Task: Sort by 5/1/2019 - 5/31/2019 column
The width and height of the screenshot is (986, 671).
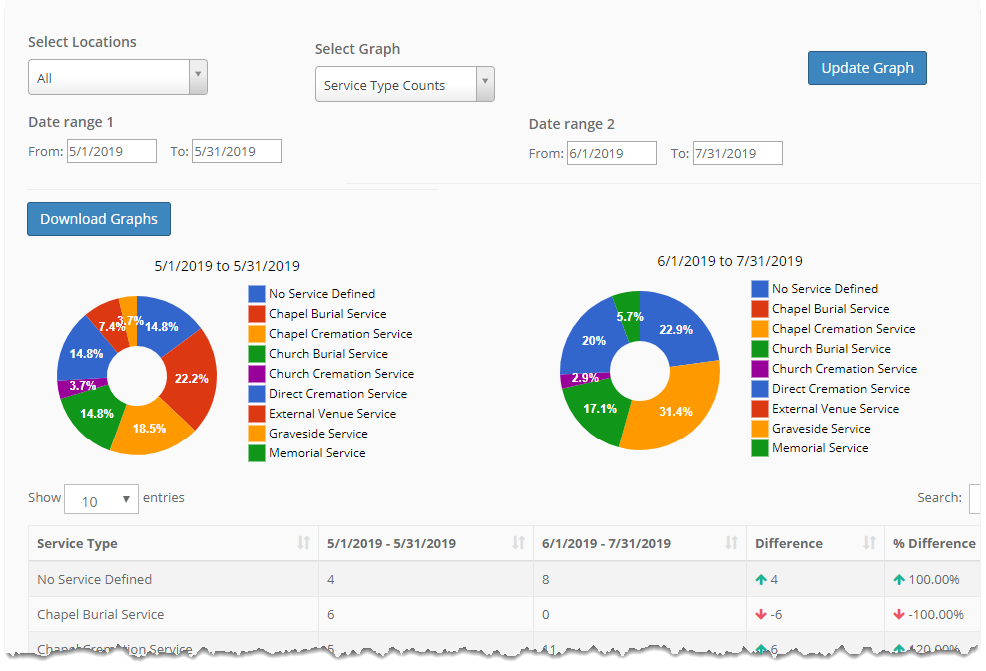Action: (425, 543)
